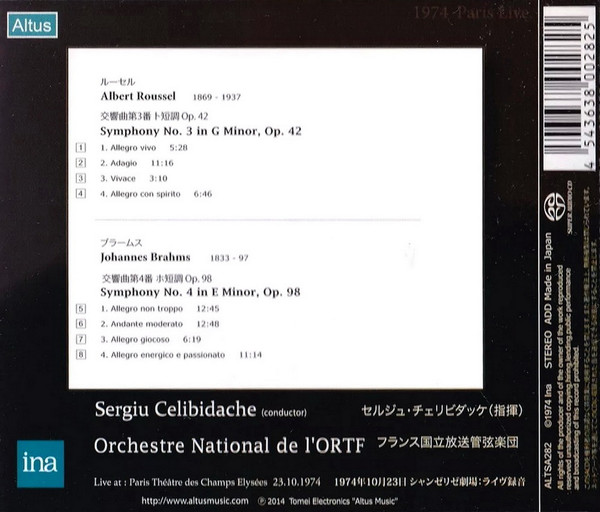Select the '3. Vivace' track title
600x512 pixels.
coord(118,178)
